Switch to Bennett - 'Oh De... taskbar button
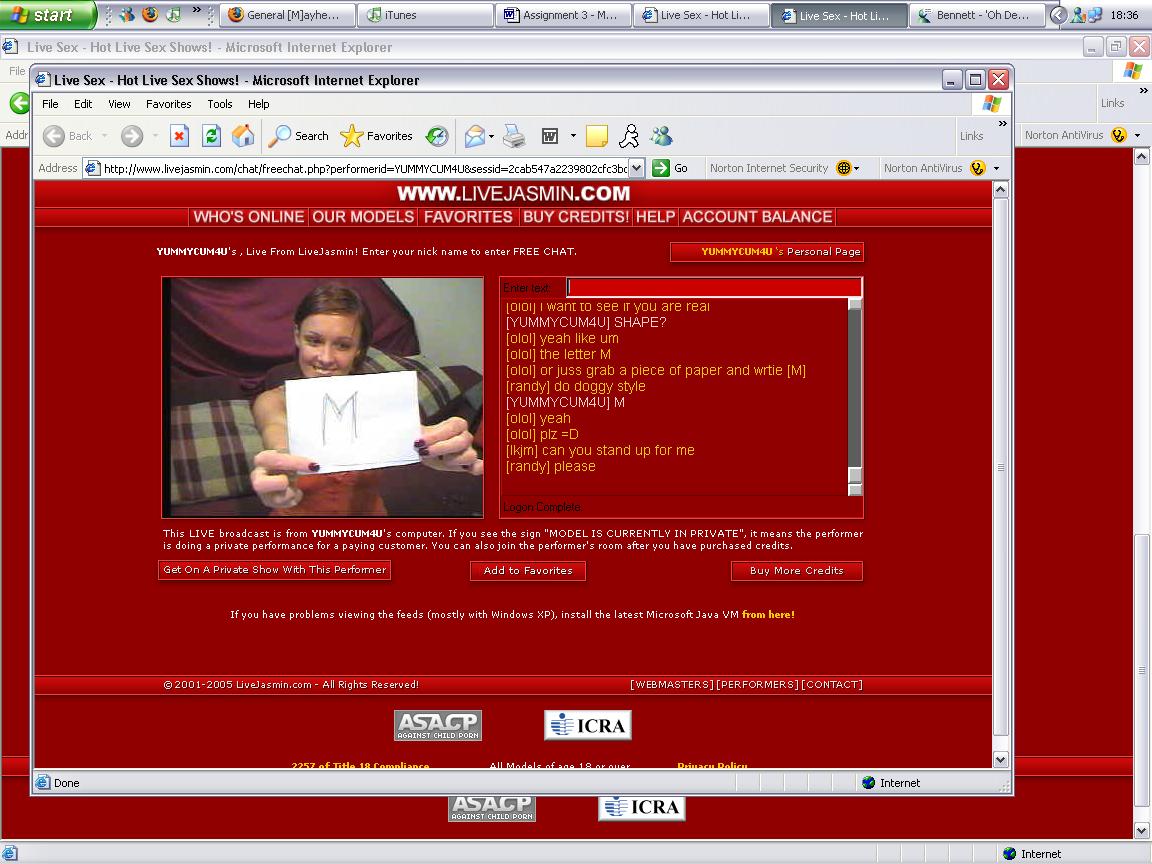Viewport: 1152px width, 864px height. 977,15
